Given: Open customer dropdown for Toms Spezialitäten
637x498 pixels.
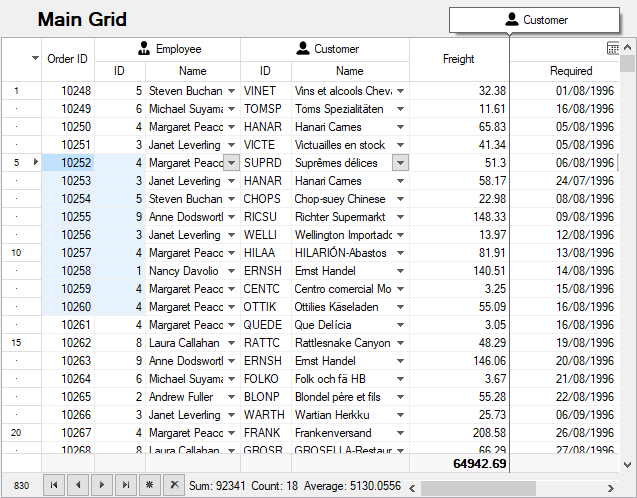Looking at the screenshot, I should click(400, 109).
